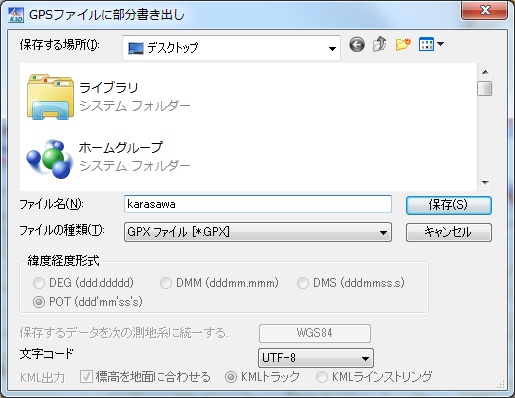Click the 保存(S) button

449,205
